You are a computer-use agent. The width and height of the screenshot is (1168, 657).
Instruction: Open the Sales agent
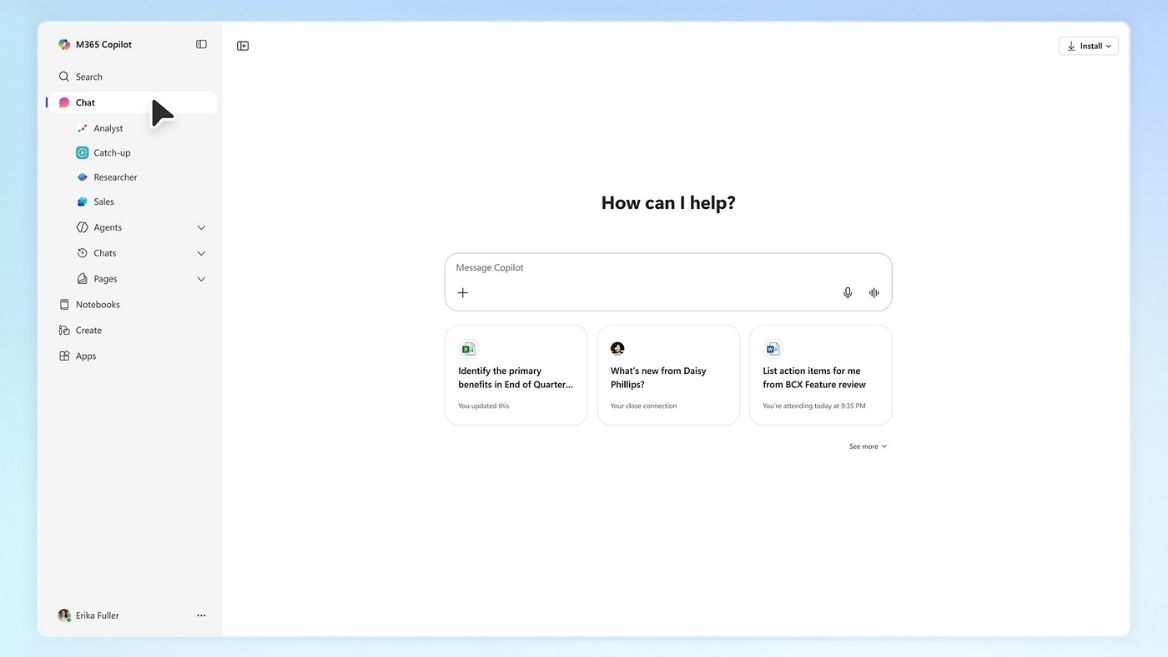click(x=103, y=202)
